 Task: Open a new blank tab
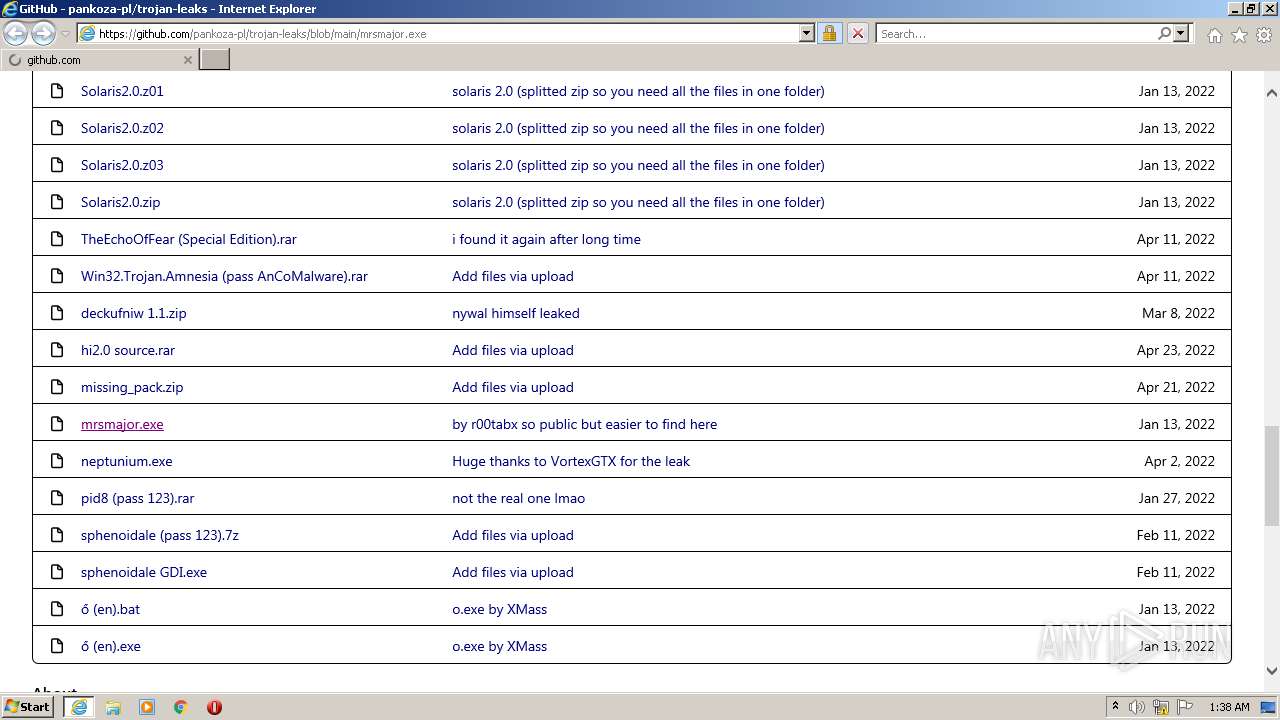pyautogui.click(x=215, y=60)
